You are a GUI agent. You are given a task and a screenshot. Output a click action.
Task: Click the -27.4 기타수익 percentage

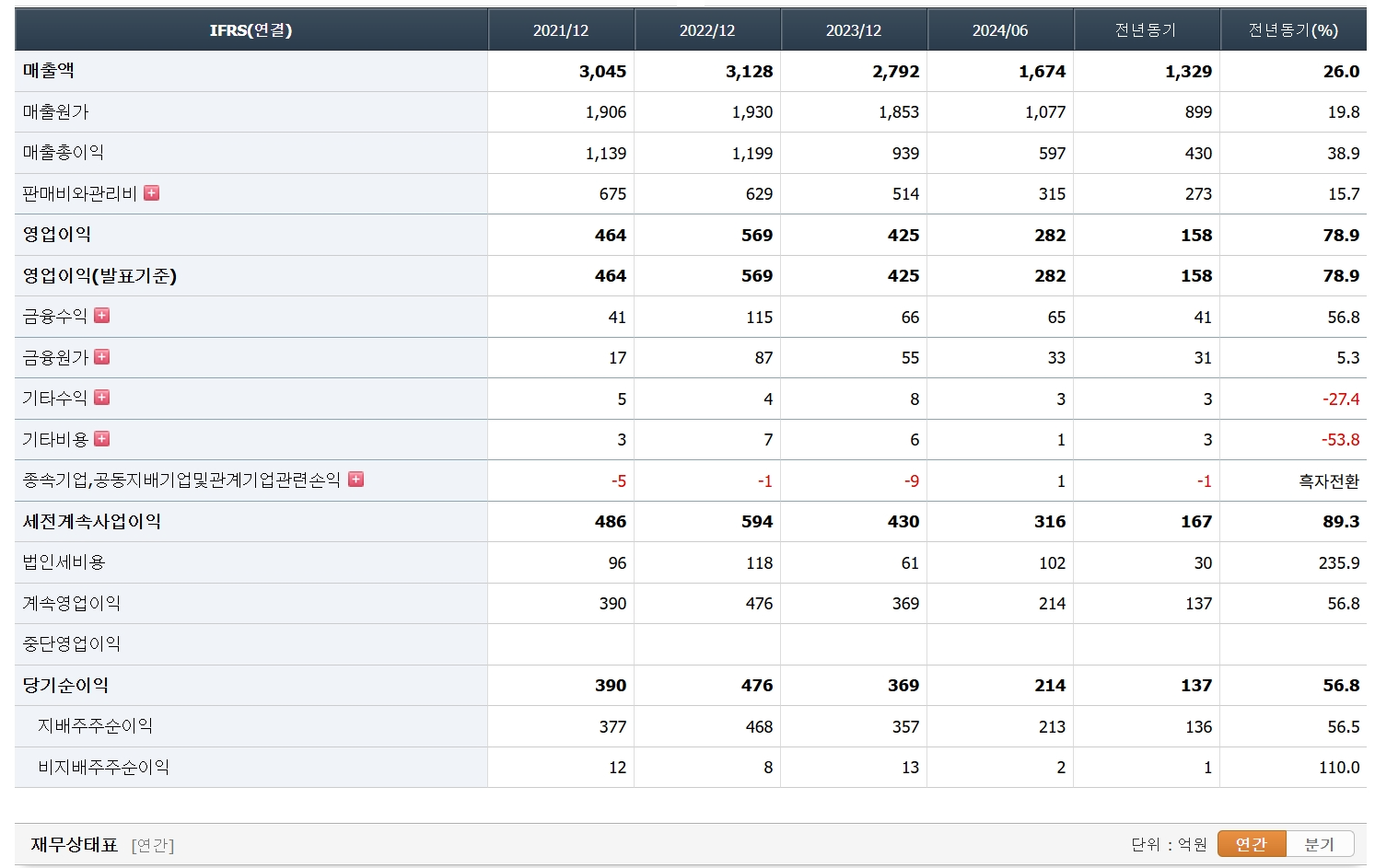[x=1341, y=399]
